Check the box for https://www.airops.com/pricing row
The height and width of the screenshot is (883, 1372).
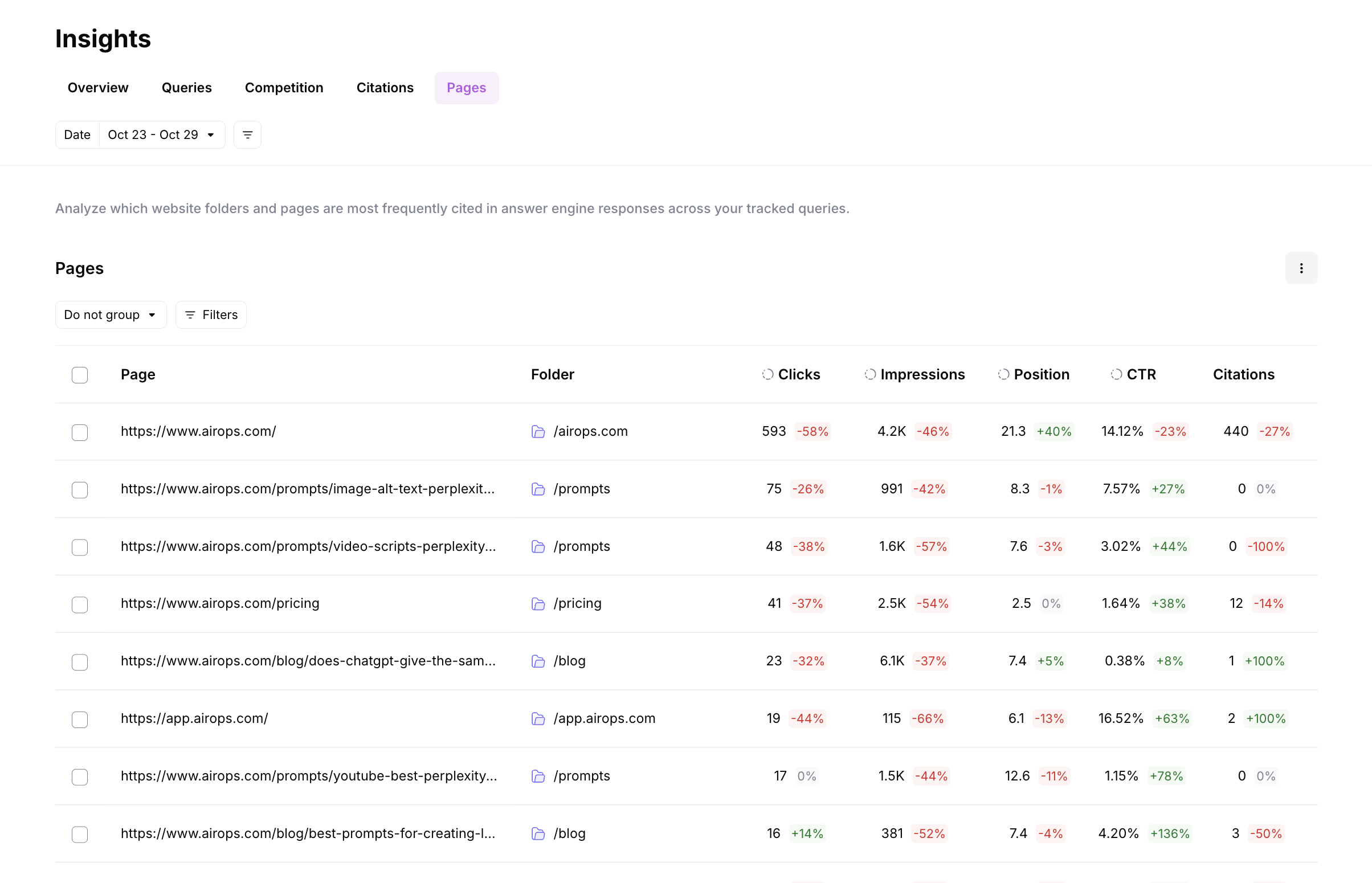80,604
